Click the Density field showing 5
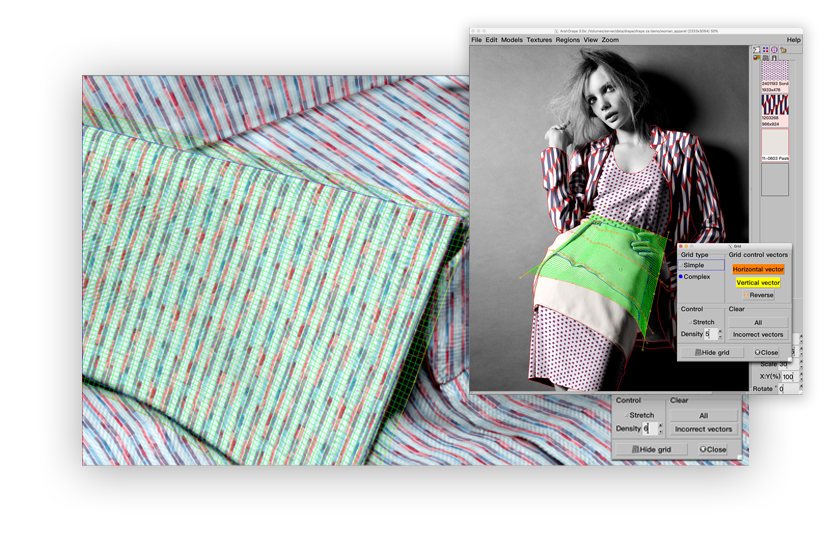 [x=709, y=334]
